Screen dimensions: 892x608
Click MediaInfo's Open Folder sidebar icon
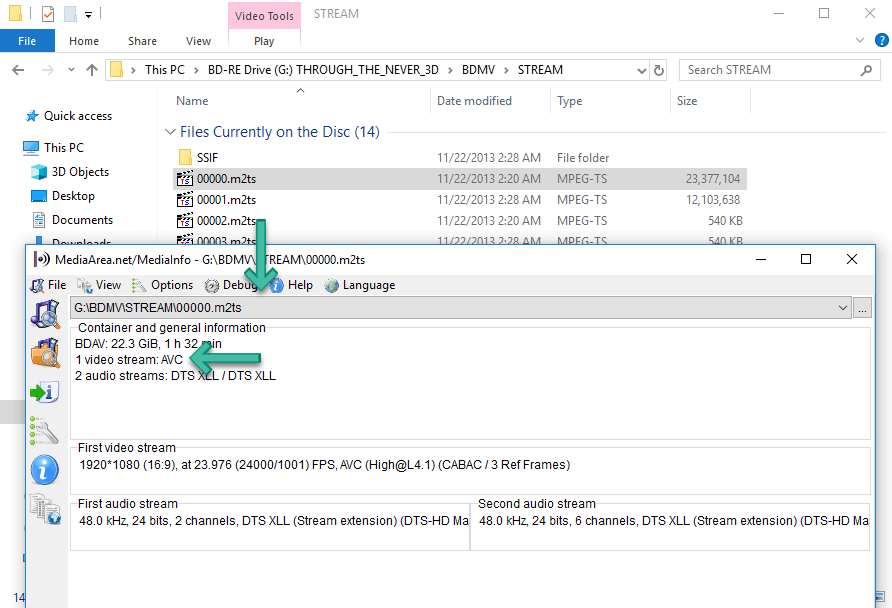coord(46,353)
